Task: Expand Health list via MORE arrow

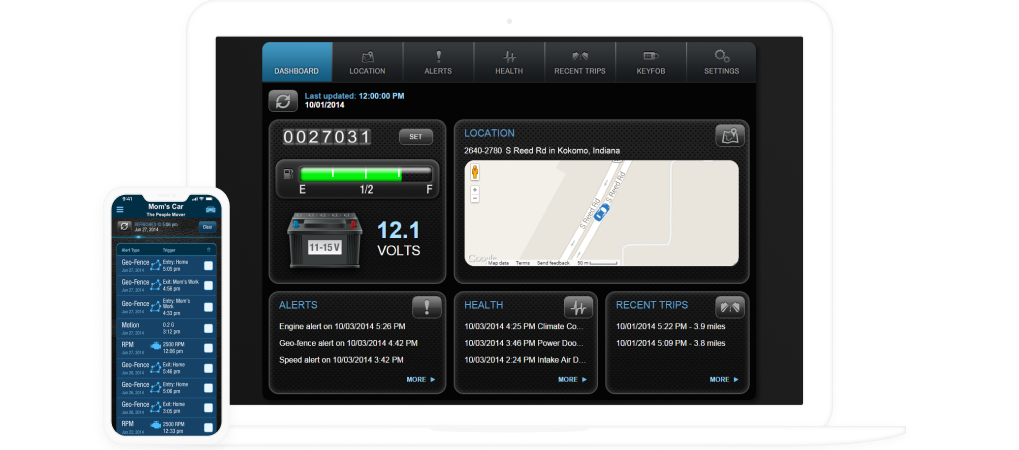Action: (x=572, y=380)
